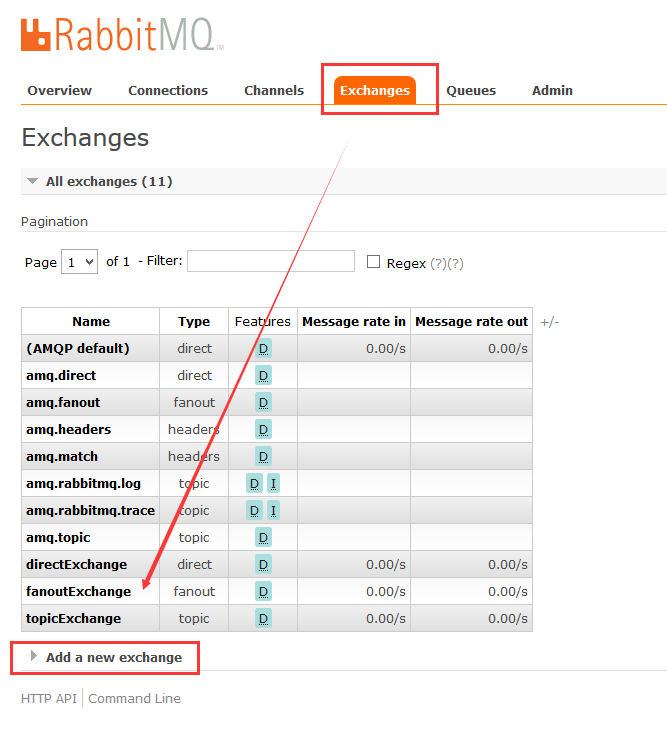Click the first (?) help link after Regex

(x=438, y=263)
